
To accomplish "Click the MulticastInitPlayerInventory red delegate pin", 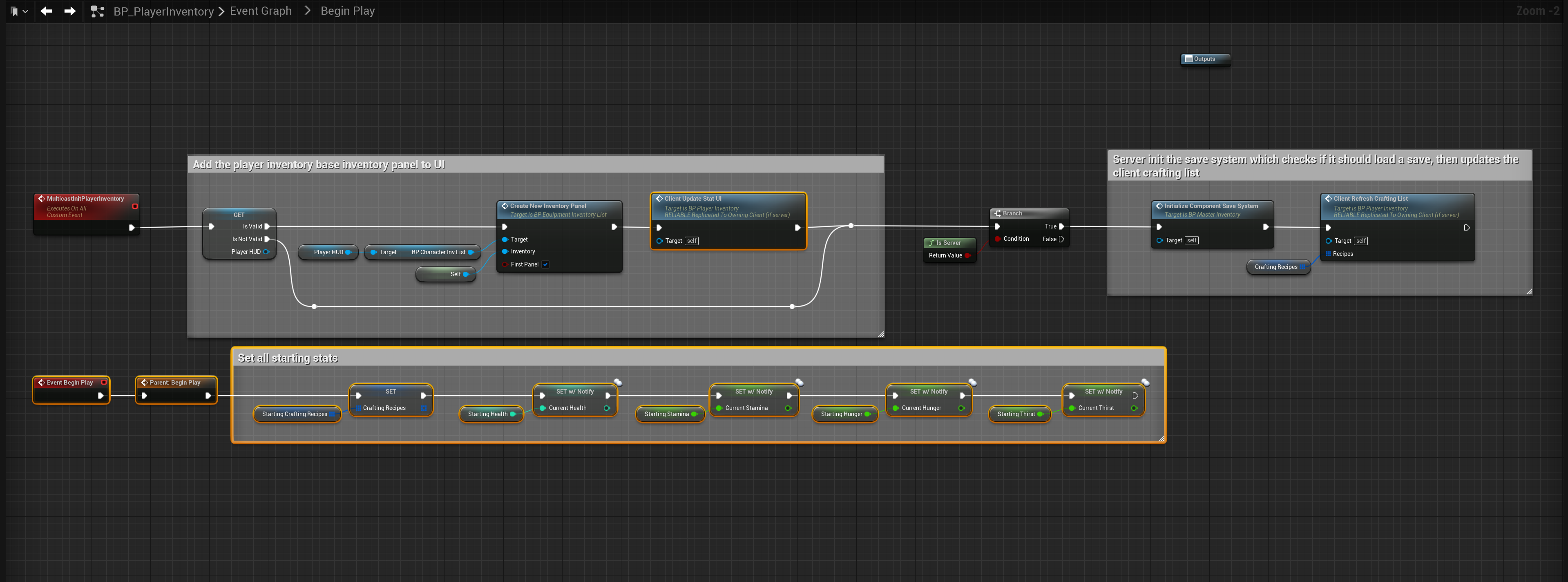I will pyautogui.click(x=135, y=206).
